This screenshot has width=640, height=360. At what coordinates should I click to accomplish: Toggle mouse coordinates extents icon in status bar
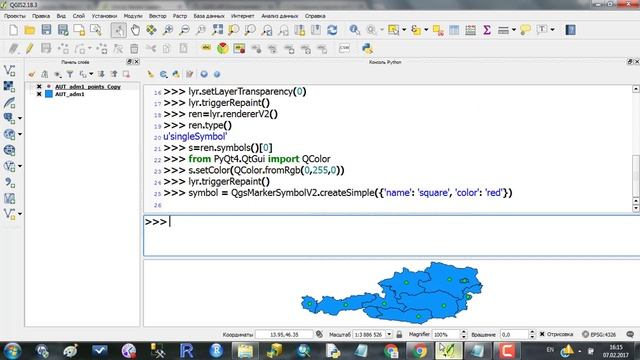(x=319, y=334)
